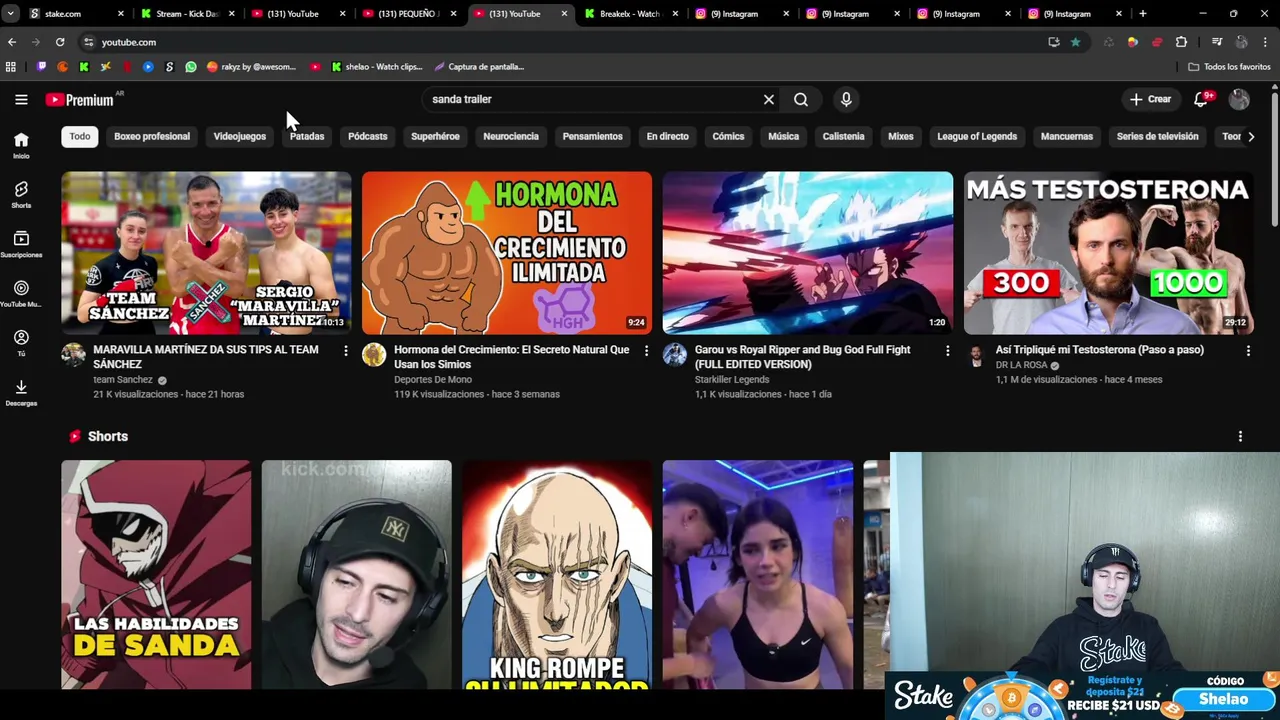Filter by Pódcasts chip
This screenshot has height=720, width=1280.
click(368, 136)
